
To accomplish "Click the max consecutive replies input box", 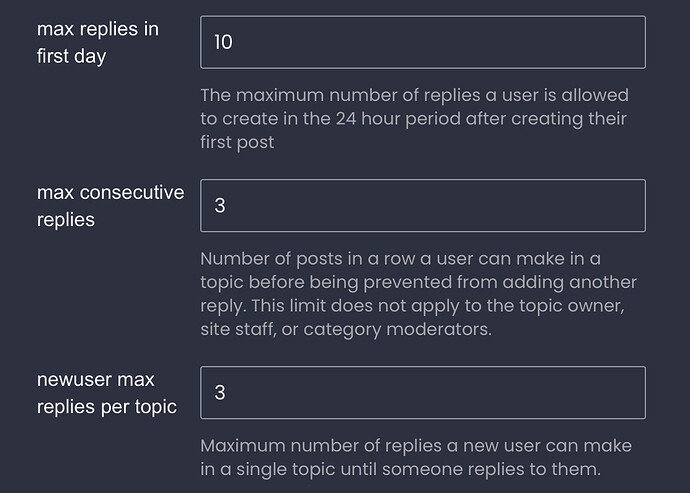I will coord(423,206).
